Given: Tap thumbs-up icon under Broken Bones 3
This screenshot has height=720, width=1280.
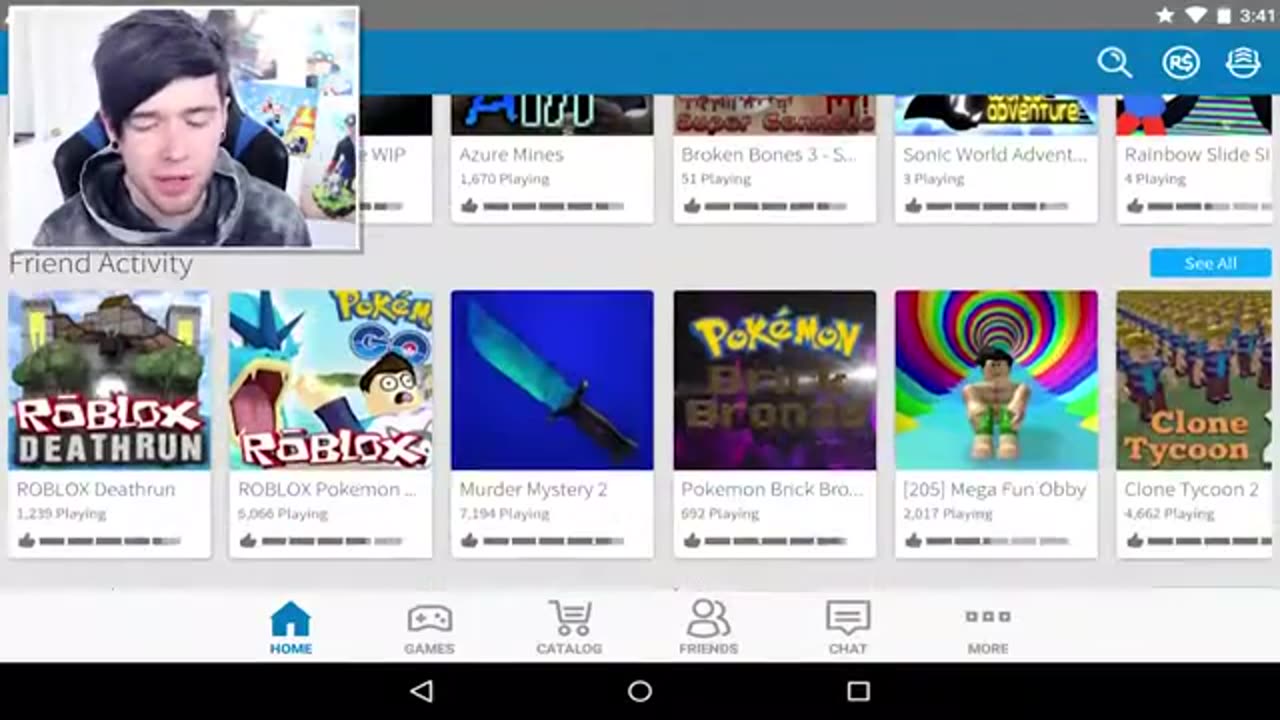Looking at the screenshot, I should (691, 206).
